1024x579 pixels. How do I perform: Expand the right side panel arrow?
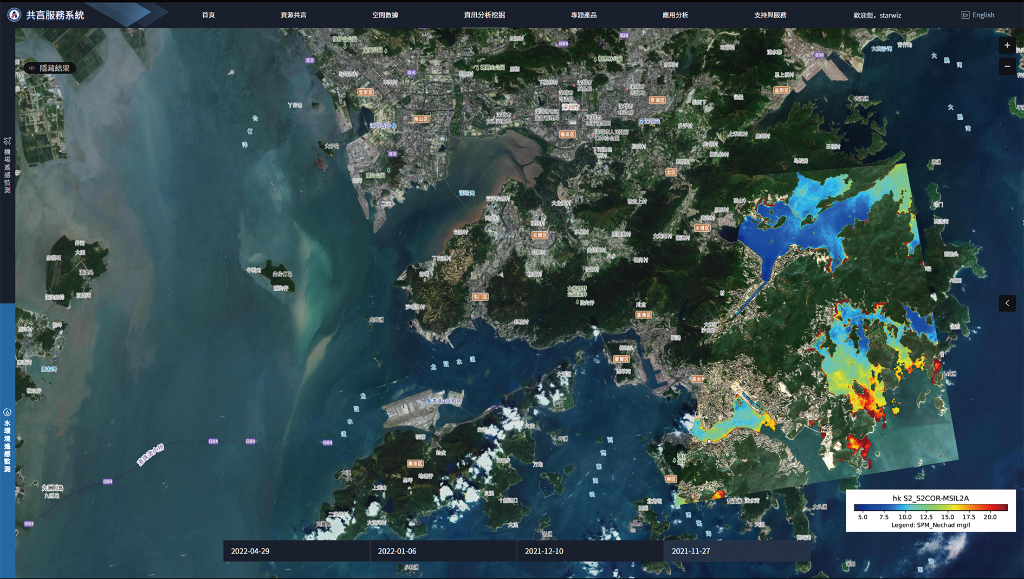click(x=1007, y=303)
